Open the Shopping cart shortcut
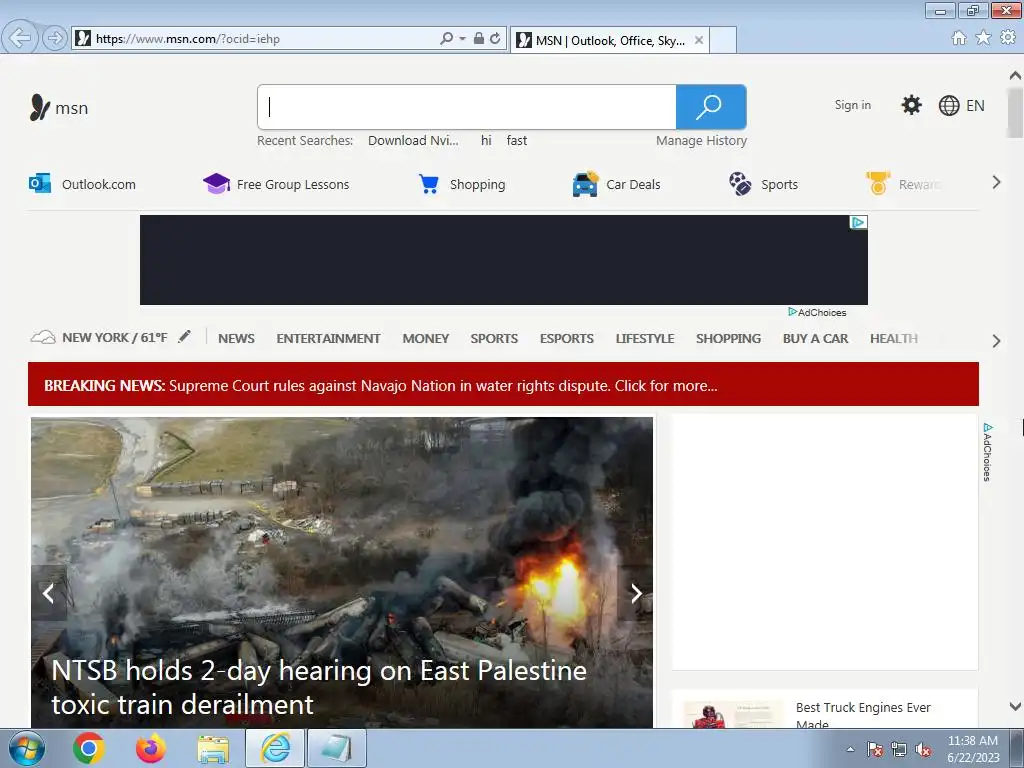1024x768 pixels. pyautogui.click(x=462, y=184)
